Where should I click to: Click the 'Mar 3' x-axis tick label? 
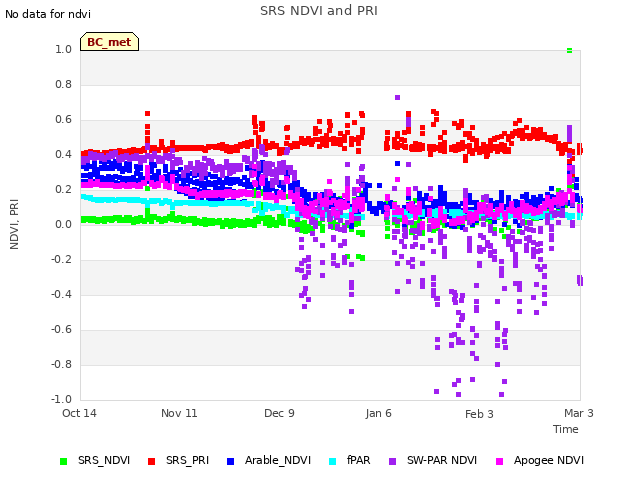coord(579,413)
